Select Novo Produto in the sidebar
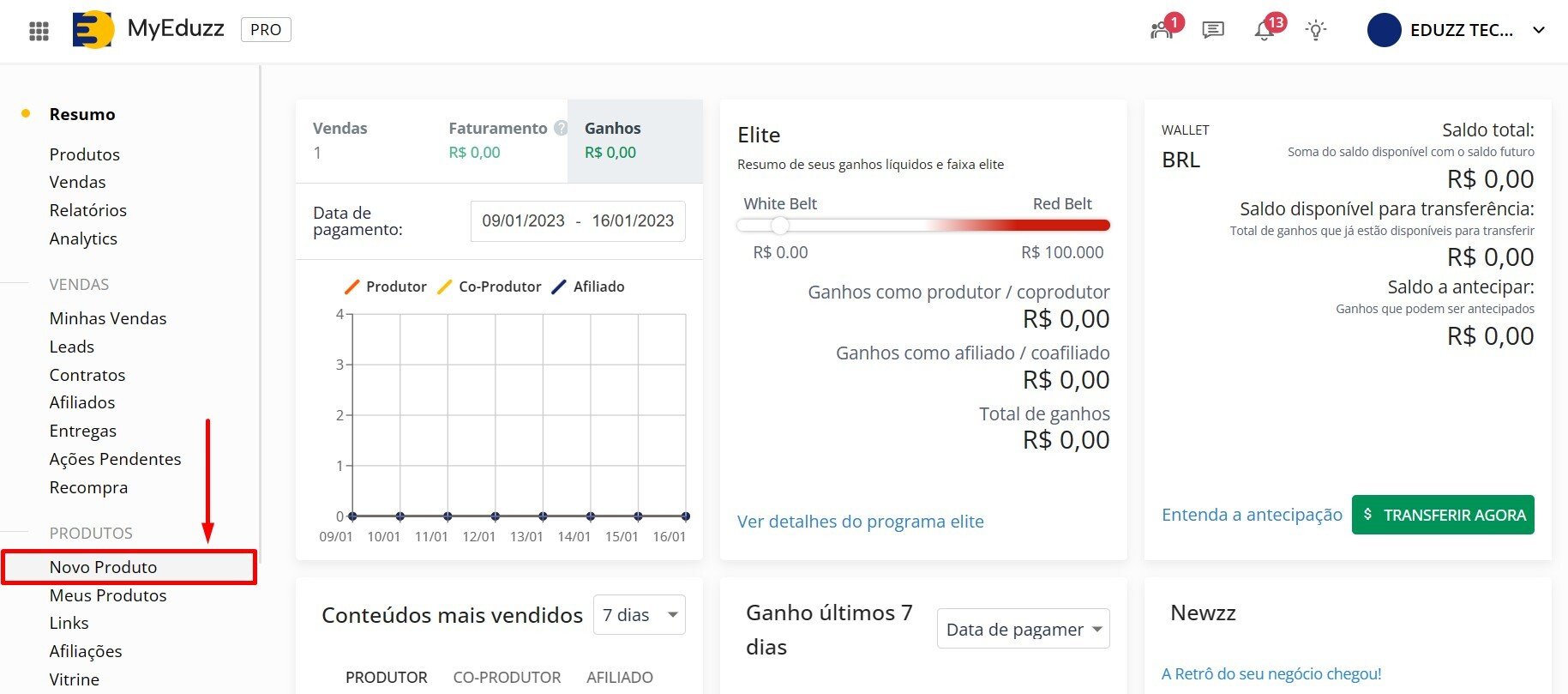 coord(103,567)
